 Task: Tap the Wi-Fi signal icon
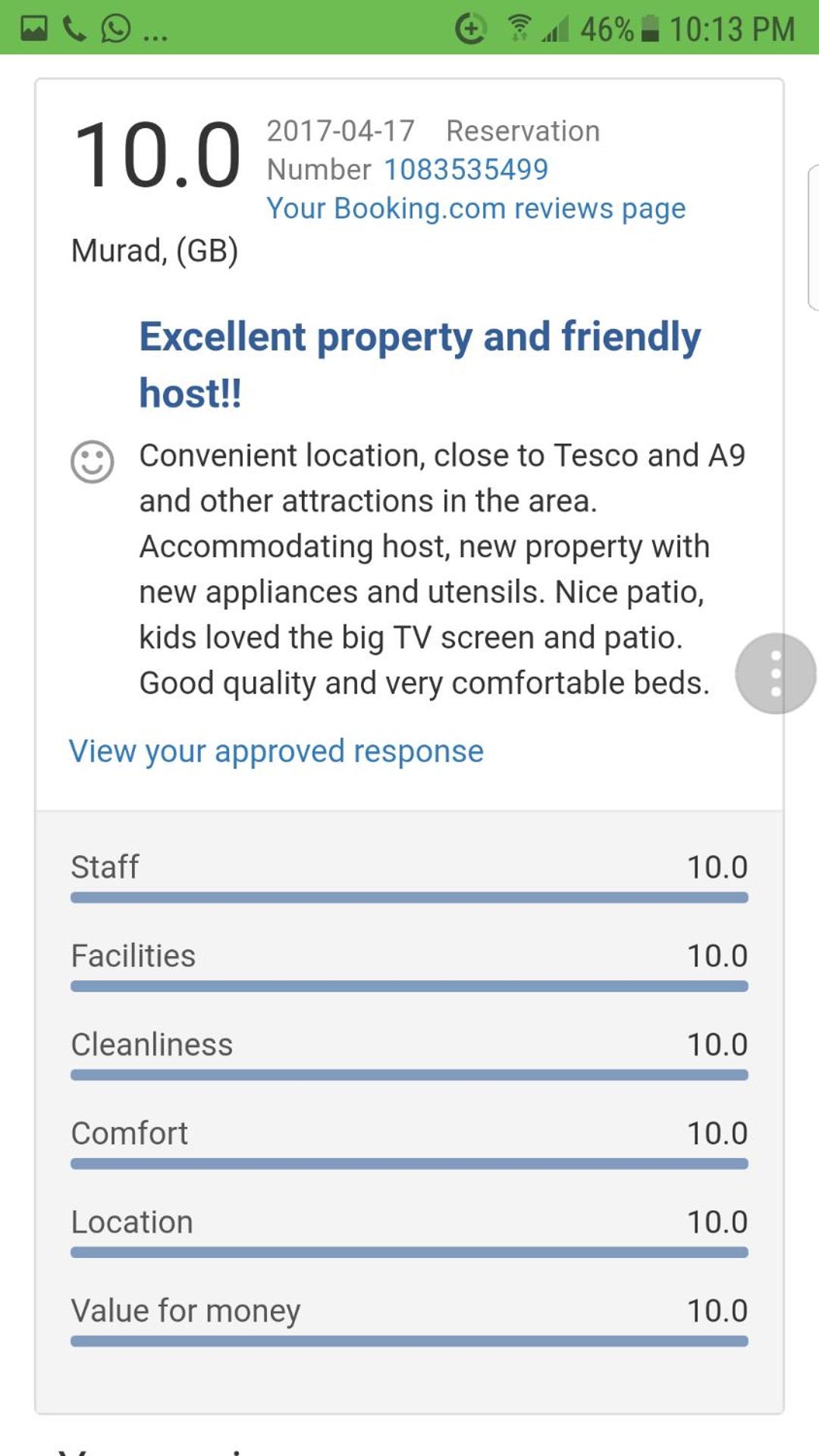point(519,28)
